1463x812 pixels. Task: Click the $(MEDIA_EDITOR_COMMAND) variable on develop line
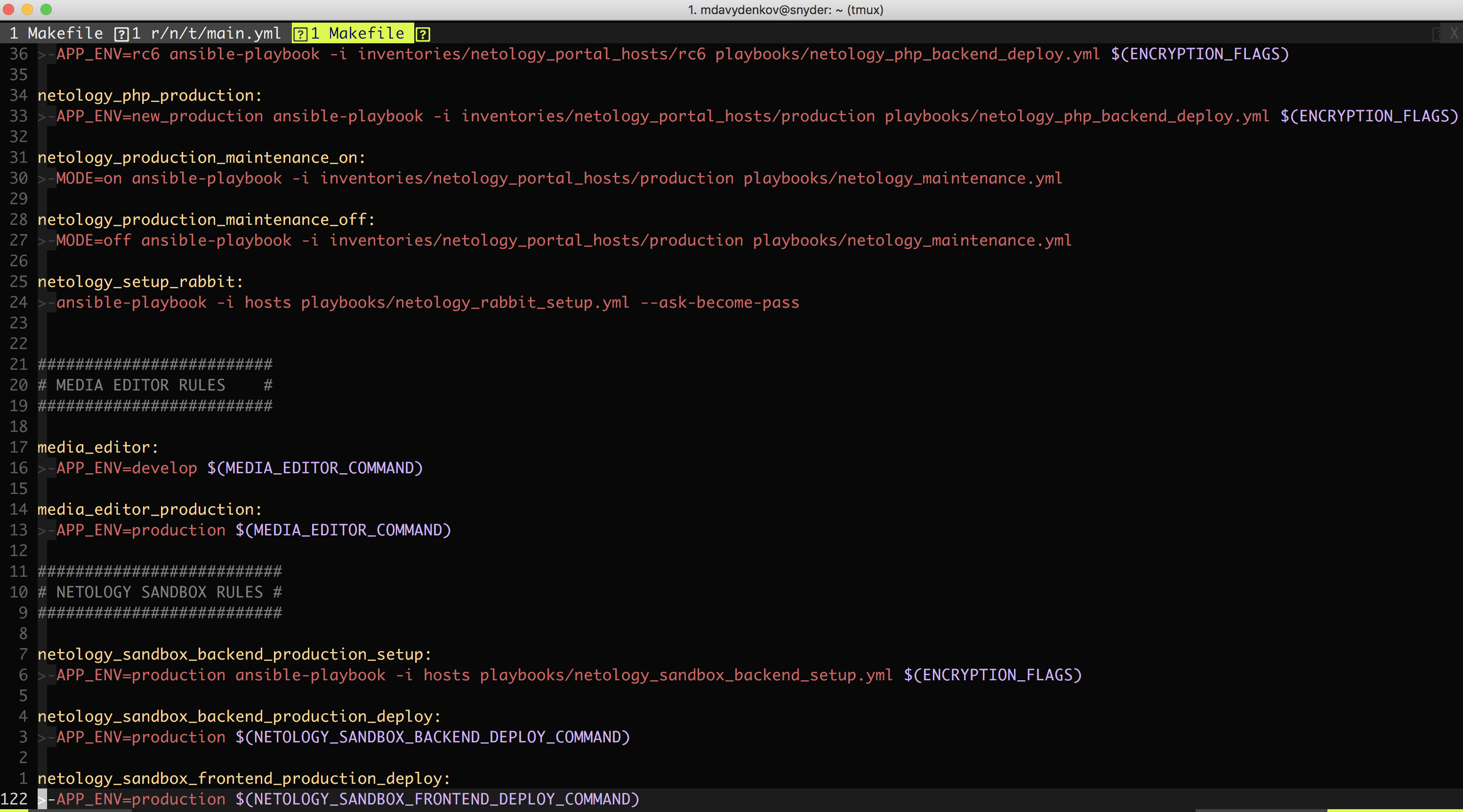314,468
